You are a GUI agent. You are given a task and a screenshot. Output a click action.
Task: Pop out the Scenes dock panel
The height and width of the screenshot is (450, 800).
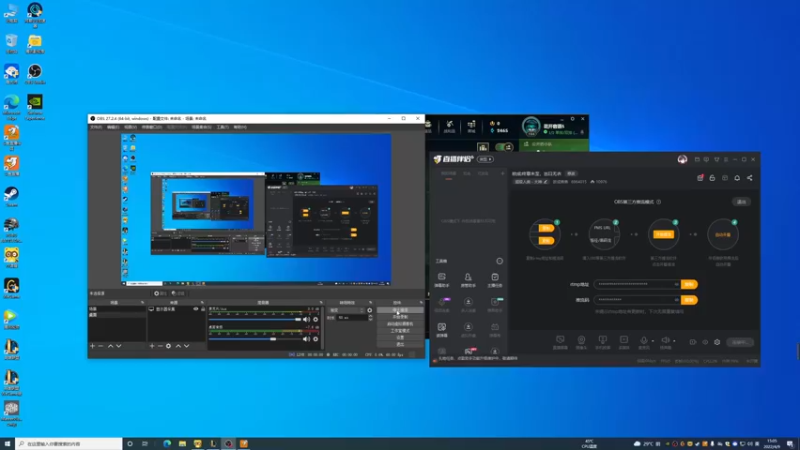[142, 303]
